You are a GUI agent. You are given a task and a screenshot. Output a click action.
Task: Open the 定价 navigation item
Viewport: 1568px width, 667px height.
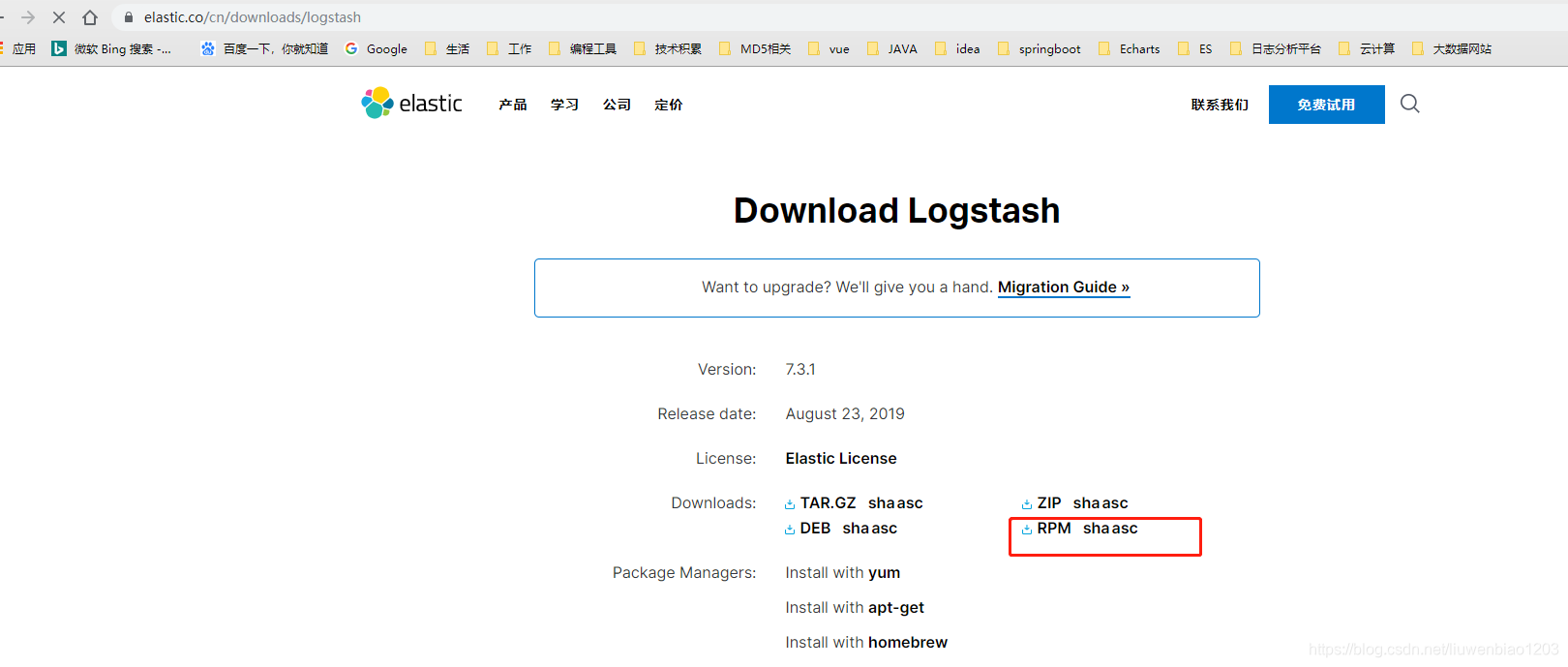pyautogui.click(x=669, y=105)
